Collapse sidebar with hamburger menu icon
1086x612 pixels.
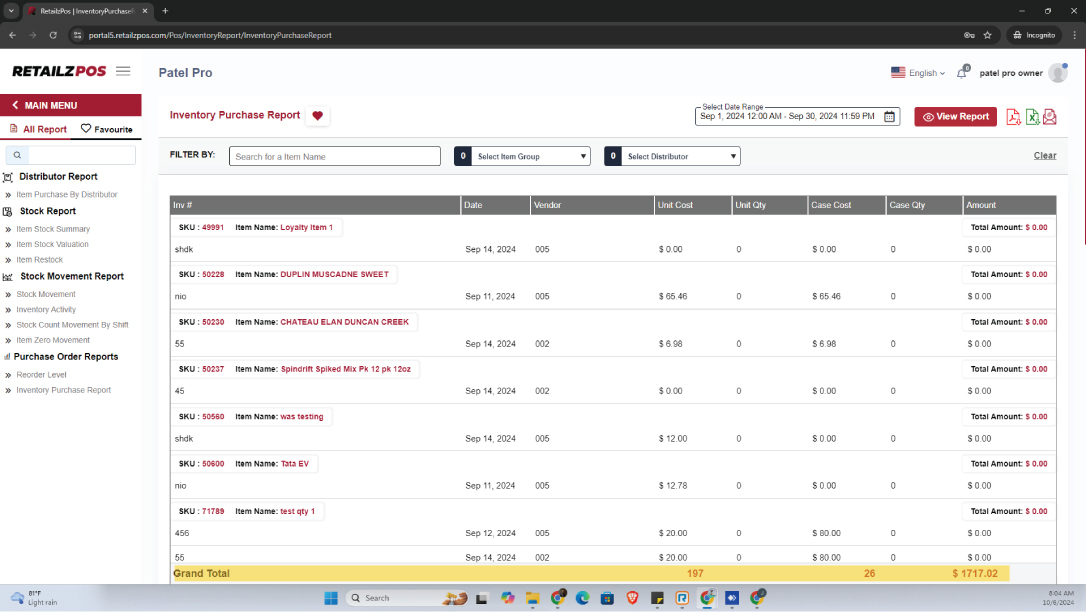pyautogui.click(x=123, y=71)
